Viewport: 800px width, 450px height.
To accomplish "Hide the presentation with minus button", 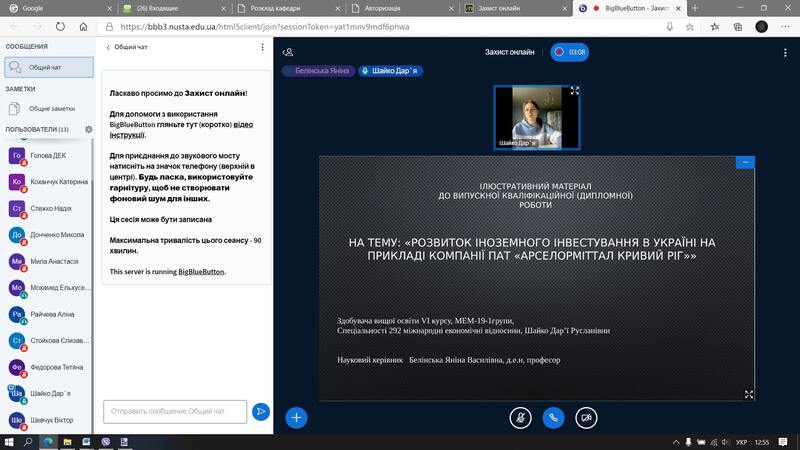I will click(x=745, y=162).
